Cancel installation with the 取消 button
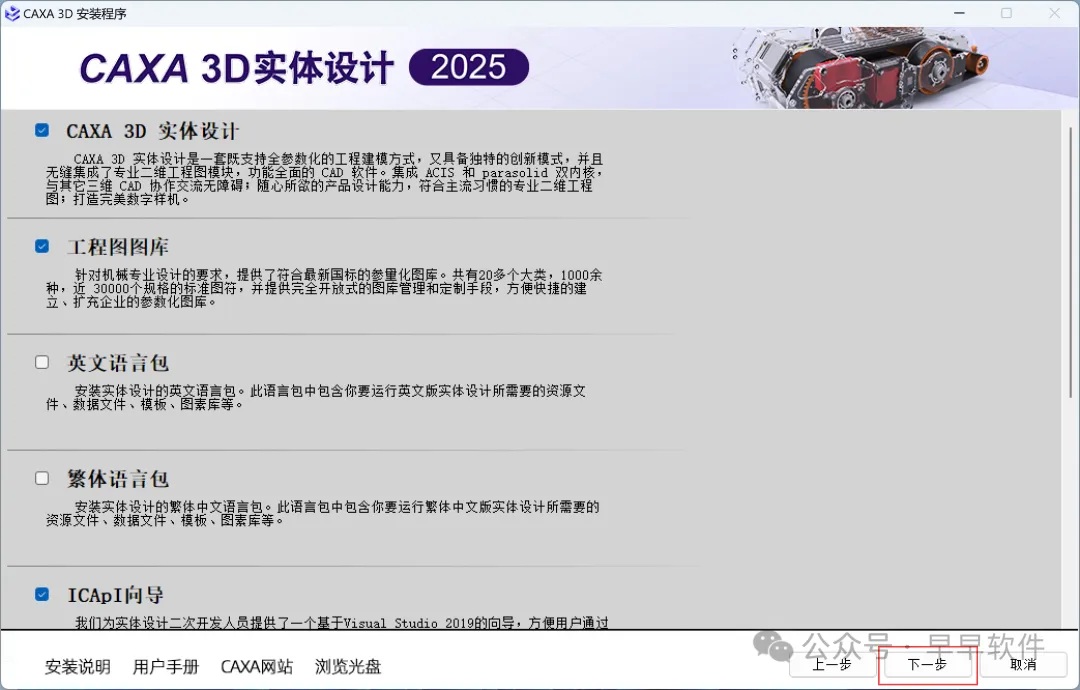Screen dimensions: 1080x690 pos(1024,665)
